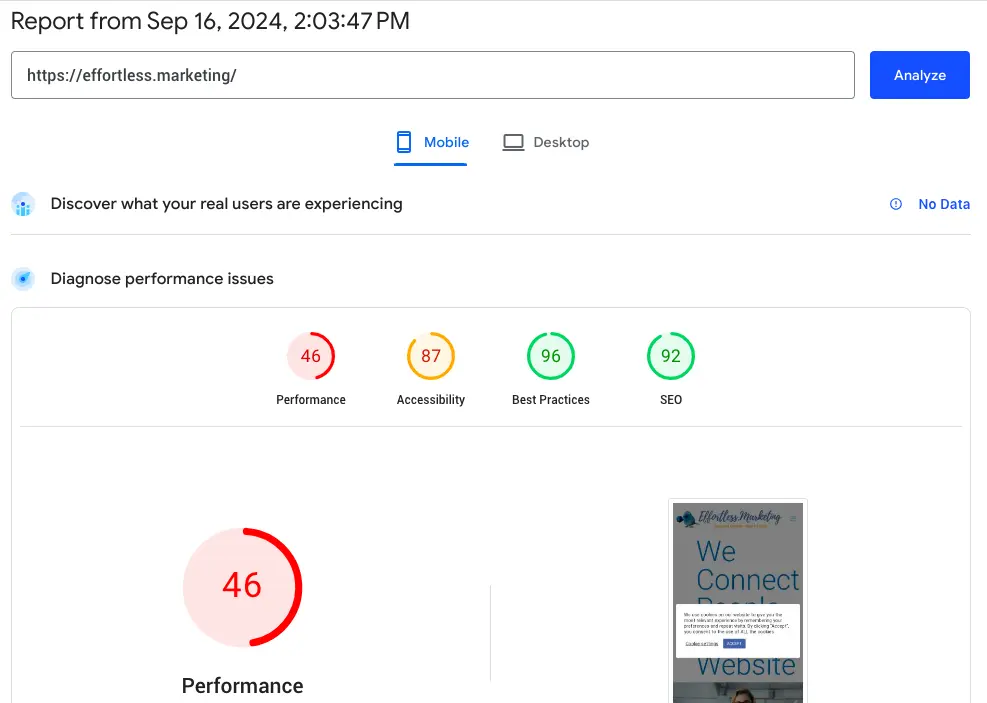Click the real users experience icon
987x703 pixels.
point(24,204)
